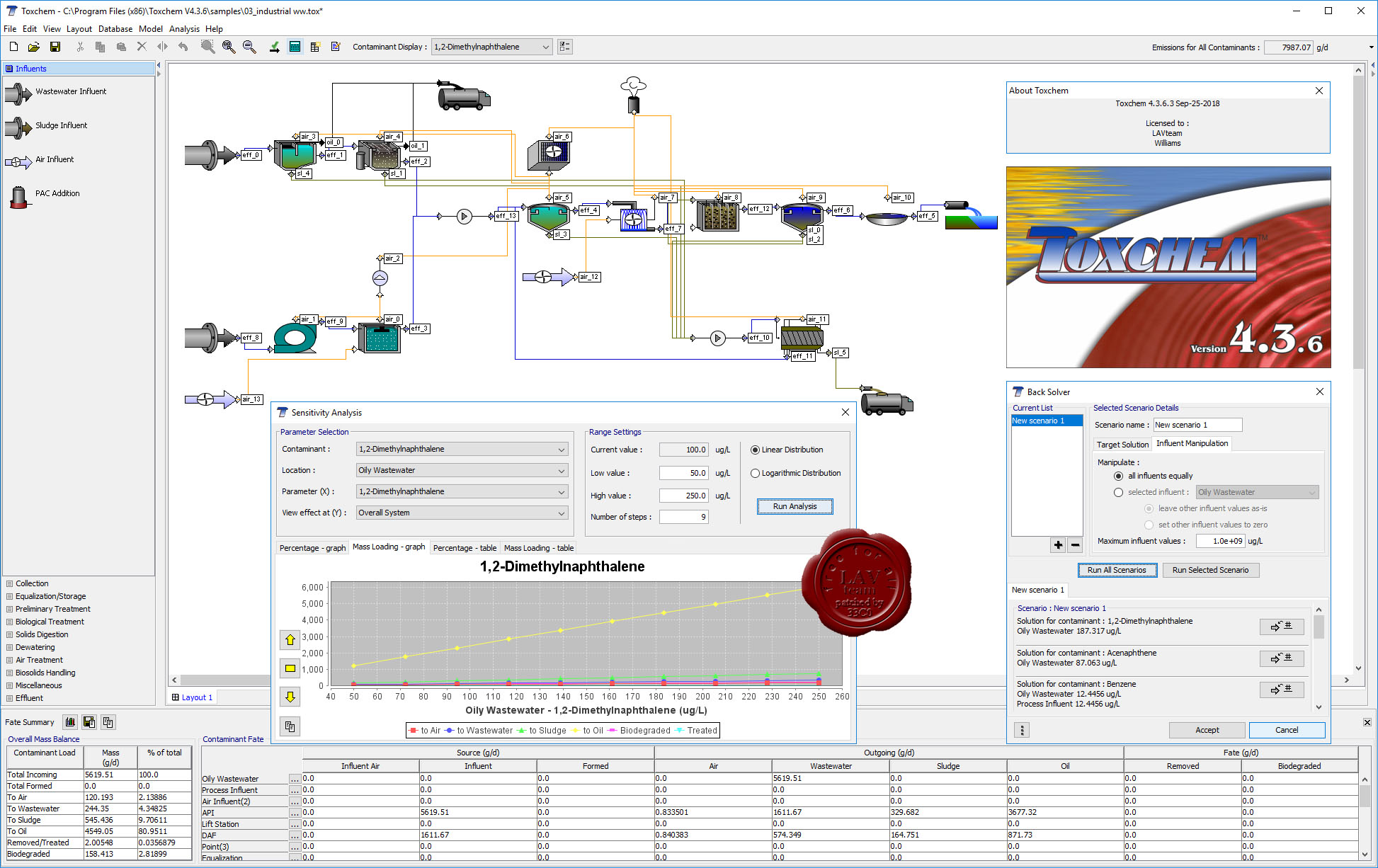Viewport: 1378px width, 868px height.
Task: Open the Parameter (X) dropdown
Action: pyautogui.click(x=462, y=492)
